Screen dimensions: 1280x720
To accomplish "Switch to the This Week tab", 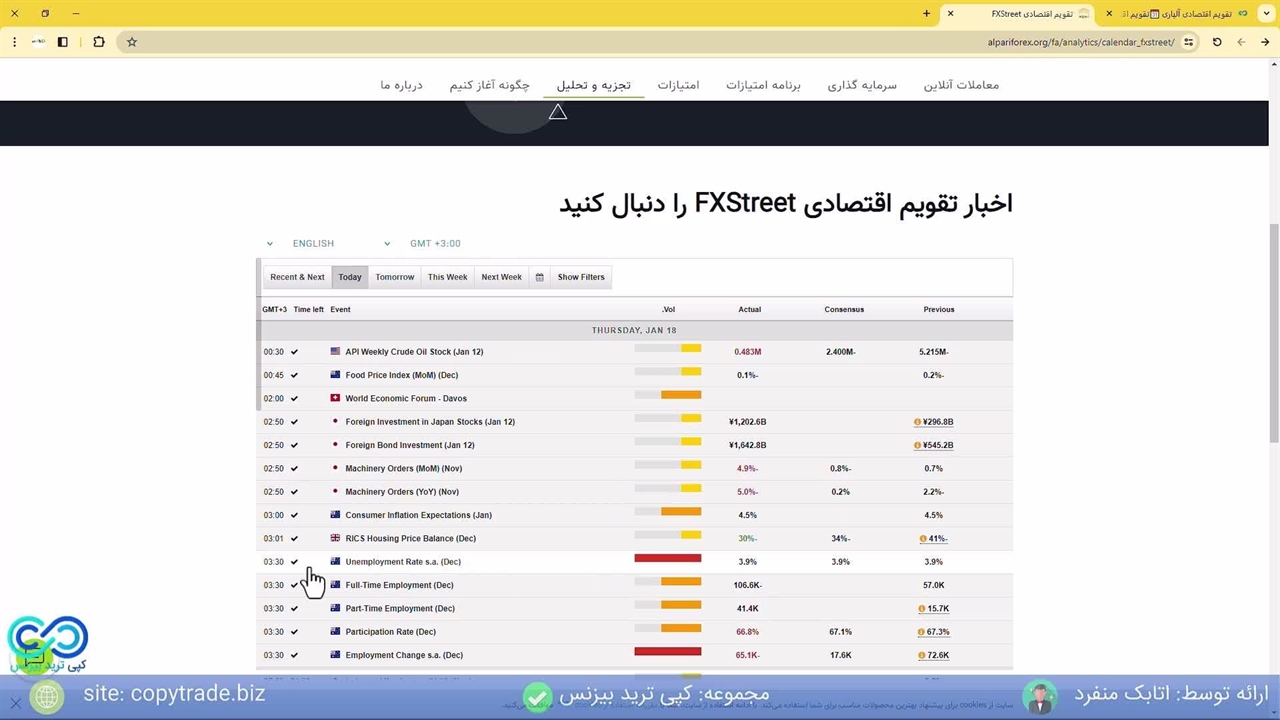I will point(447,277).
